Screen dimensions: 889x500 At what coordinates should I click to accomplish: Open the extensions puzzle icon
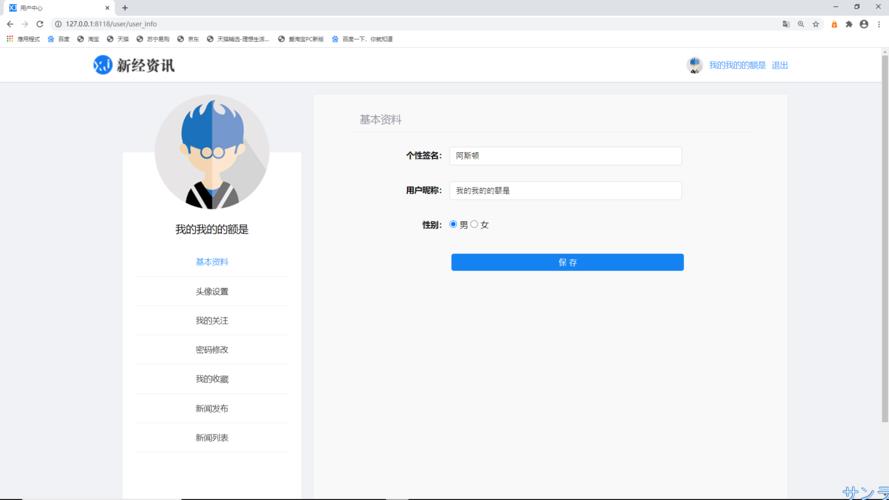849,24
